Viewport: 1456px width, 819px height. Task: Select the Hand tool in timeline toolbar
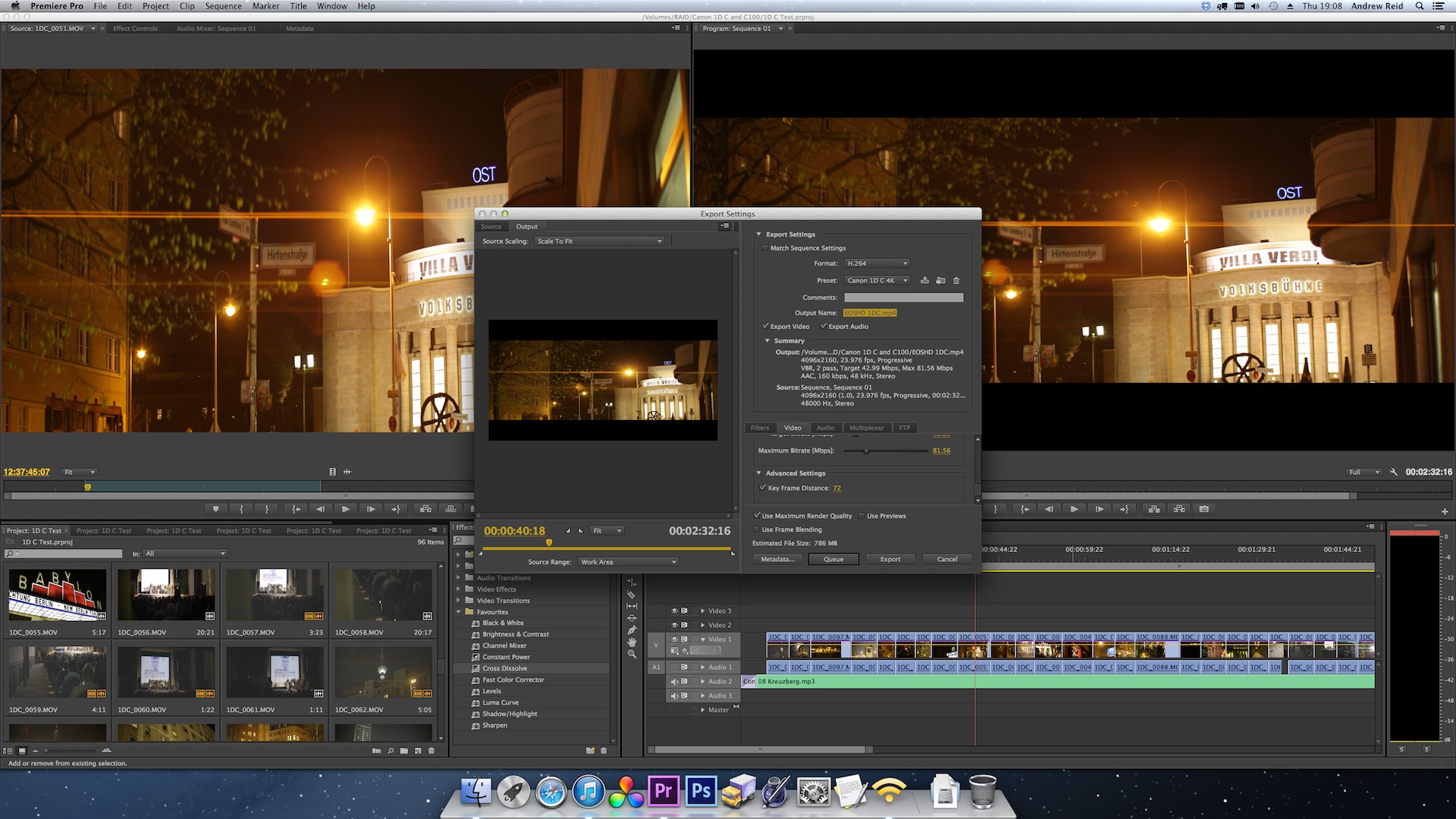(632, 642)
